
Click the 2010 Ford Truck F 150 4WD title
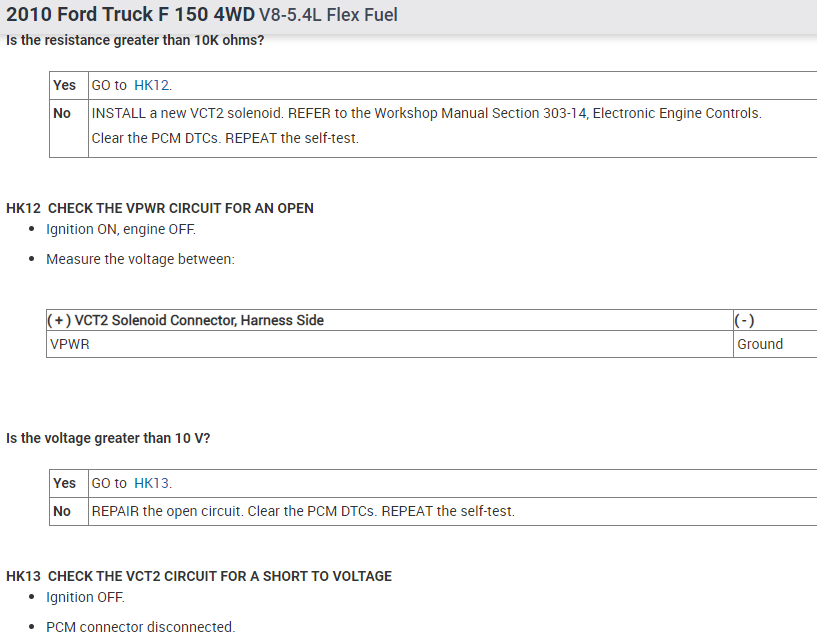tap(130, 16)
